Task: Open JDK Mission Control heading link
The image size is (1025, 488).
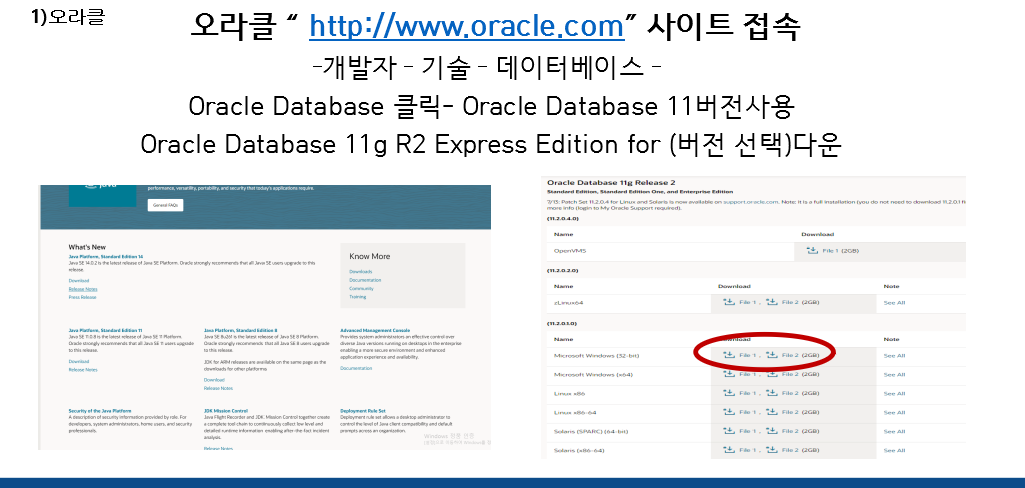Action: 226,411
